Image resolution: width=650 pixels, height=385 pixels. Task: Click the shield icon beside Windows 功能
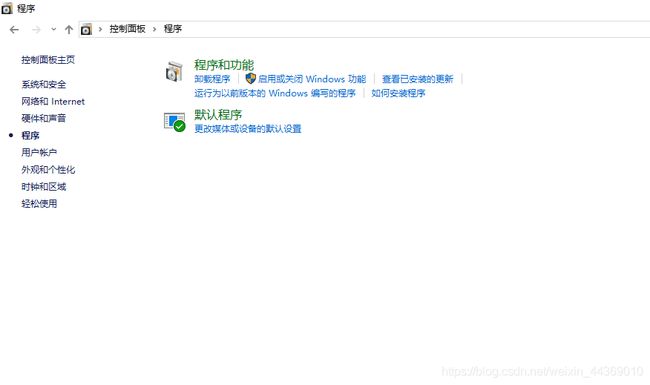point(250,78)
